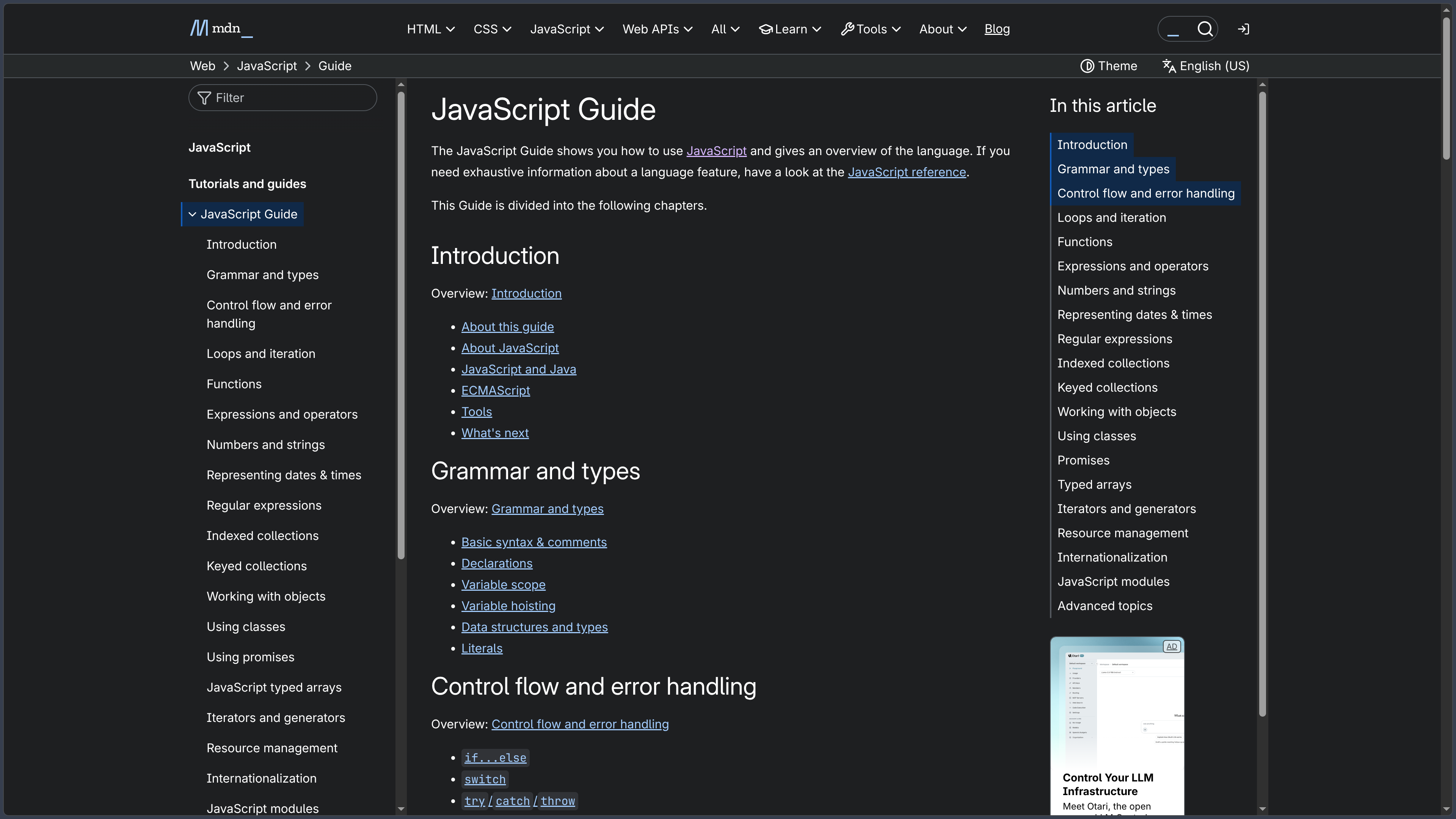Open JavaScript typed arrays in sidebar

click(274, 688)
